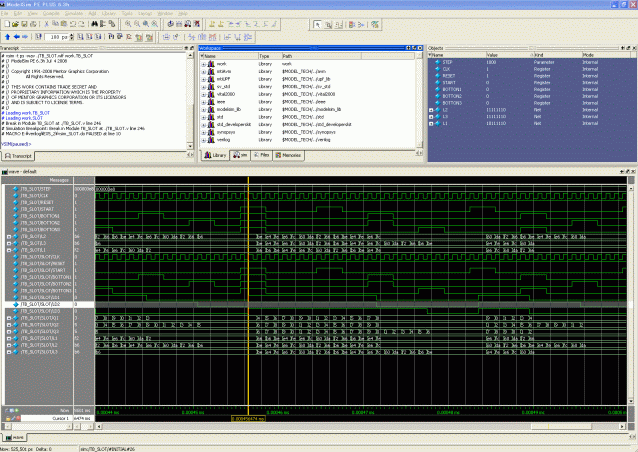Open the Tools menu
This screenshot has width=638, height=452.
(127, 13)
